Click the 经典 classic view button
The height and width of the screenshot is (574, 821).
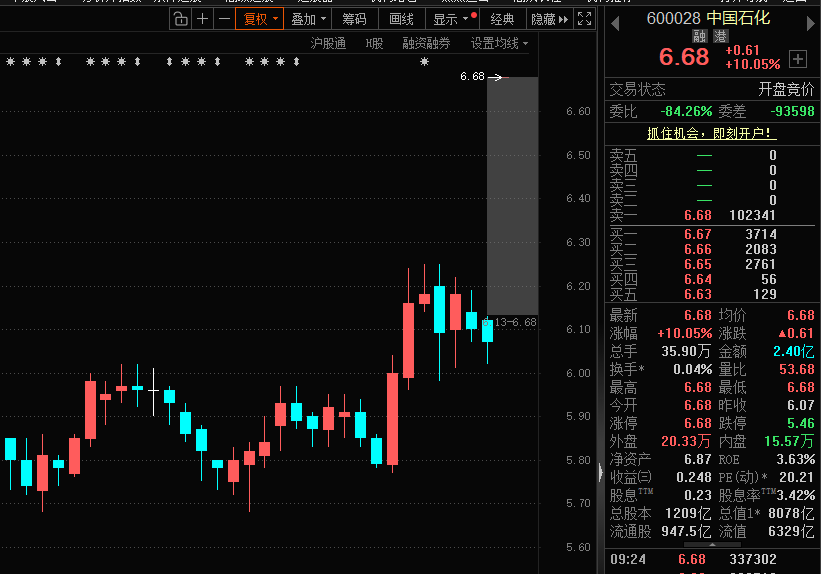(x=502, y=18)
